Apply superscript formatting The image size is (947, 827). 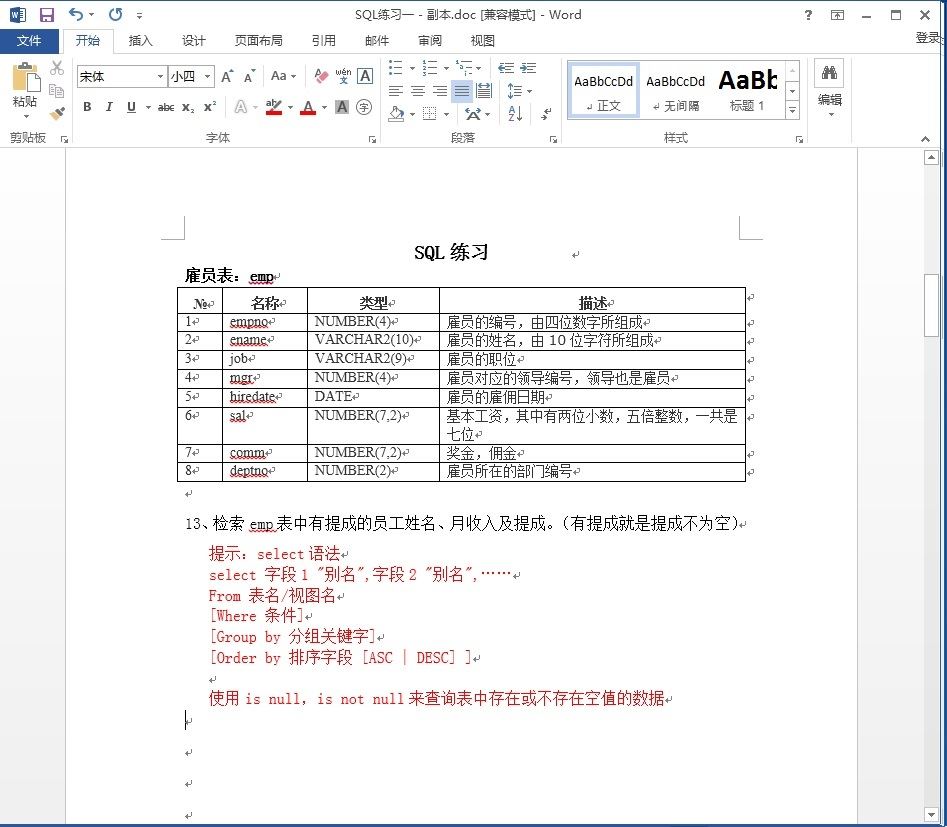tap(210, 107)
